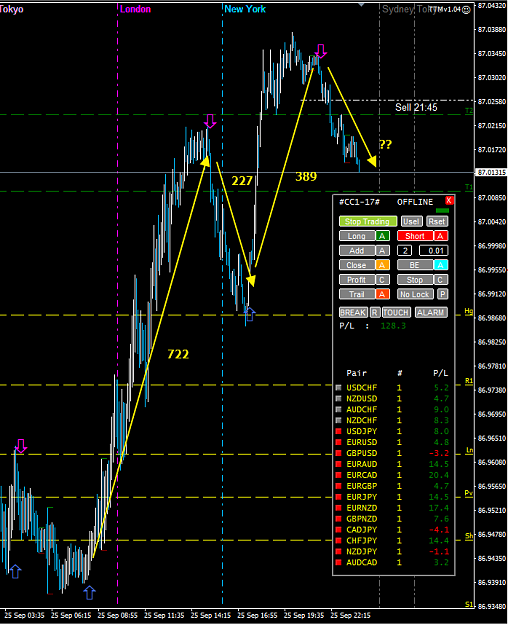
Task: Click the No Lock button
Action: coord(415,294)
